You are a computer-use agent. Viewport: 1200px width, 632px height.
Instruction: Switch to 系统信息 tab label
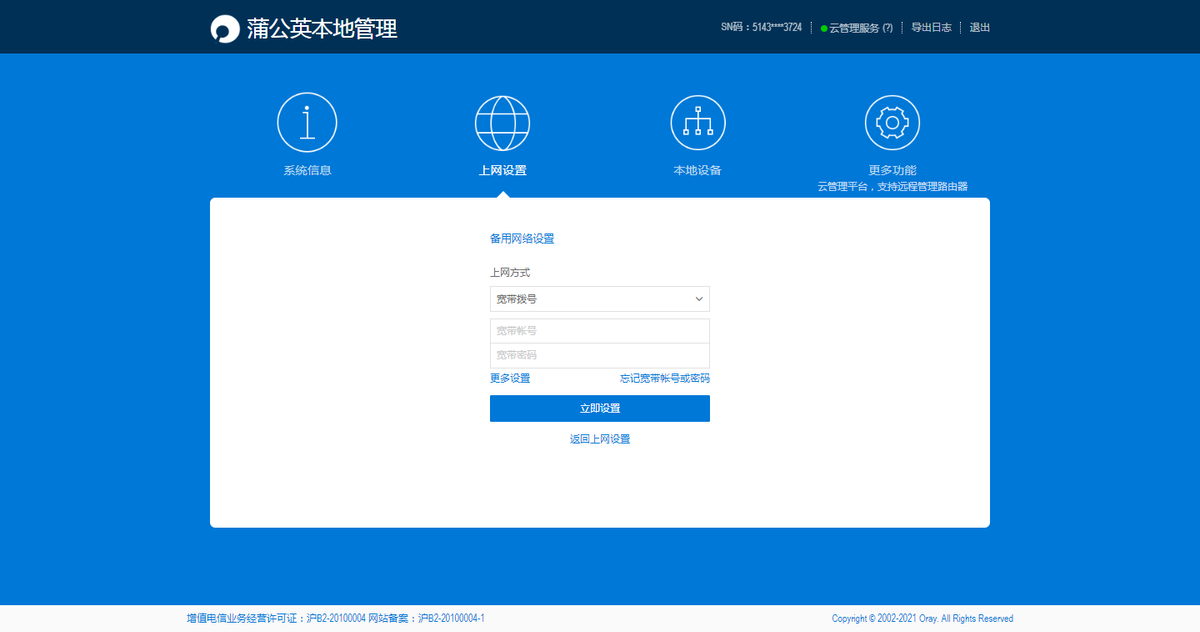pyautogui.click(x=307, y=170)
